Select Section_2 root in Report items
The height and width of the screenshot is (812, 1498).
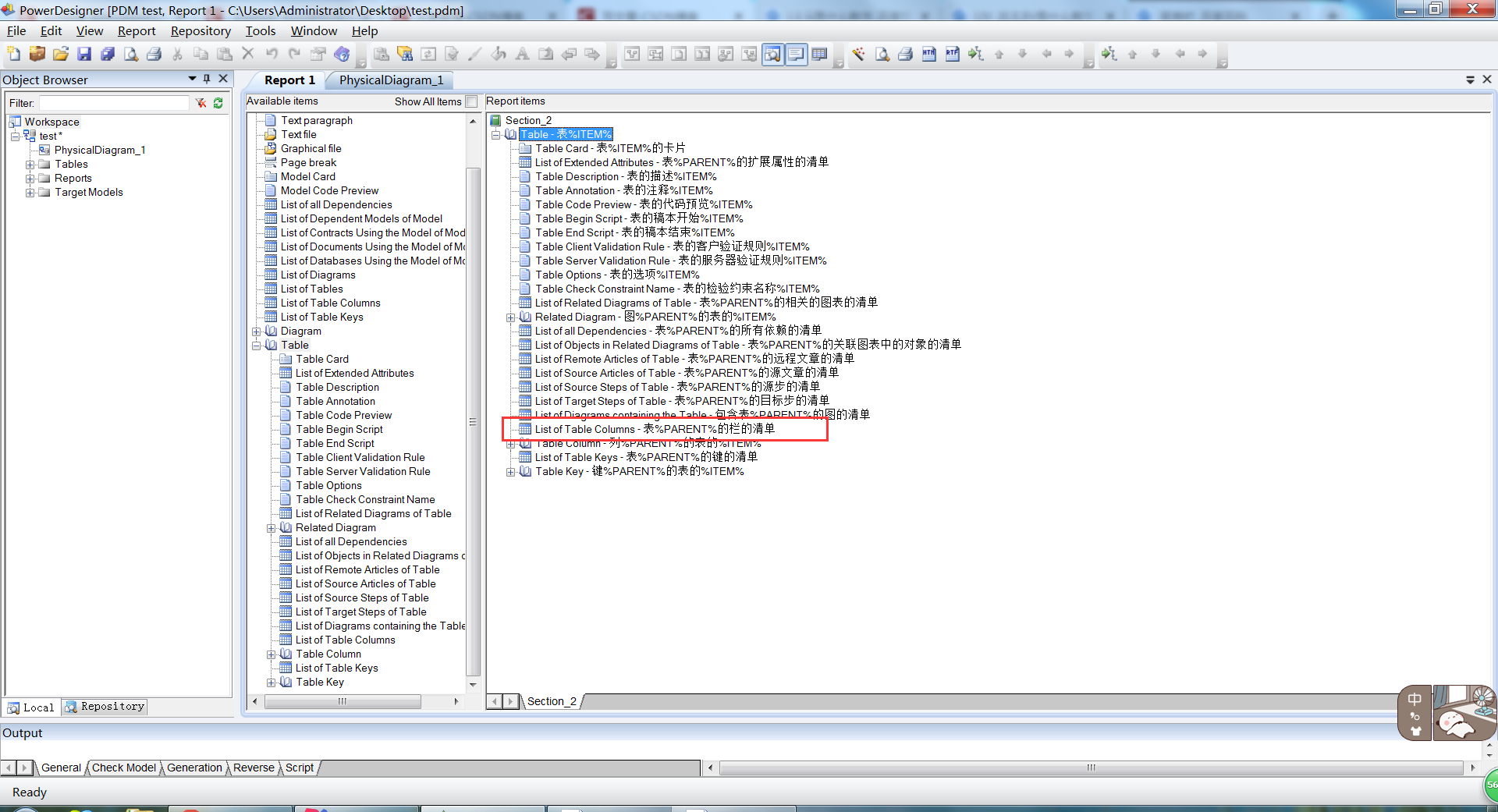tap(528, 120)
